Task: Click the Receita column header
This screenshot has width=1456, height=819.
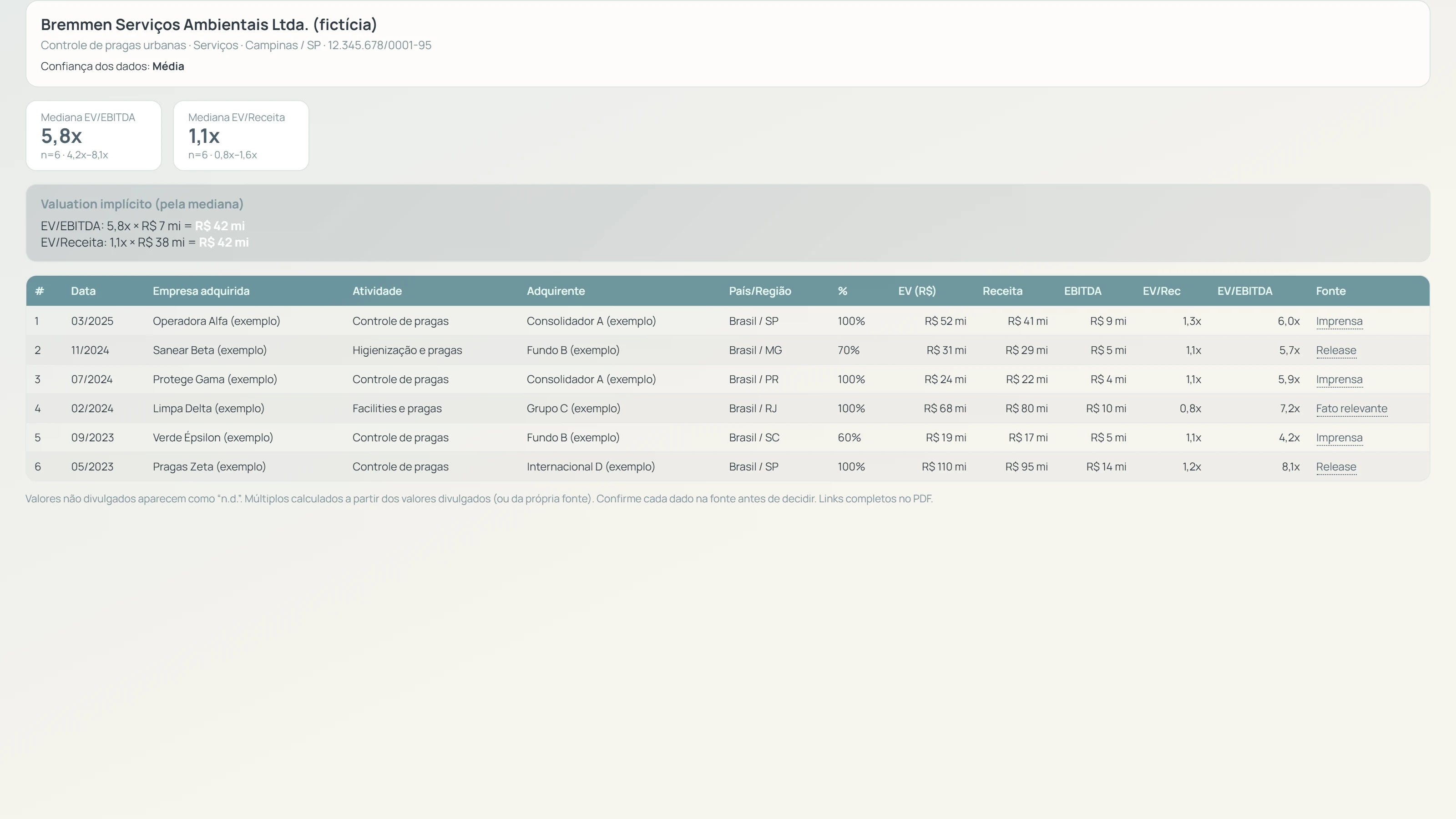Action: [1002, 291]
